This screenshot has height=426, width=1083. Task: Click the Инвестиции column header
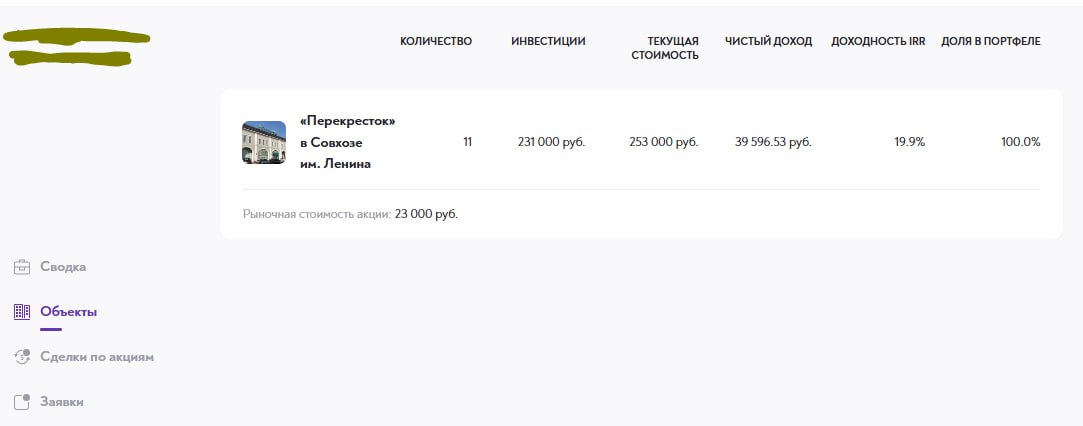click(x=548, y=41)
